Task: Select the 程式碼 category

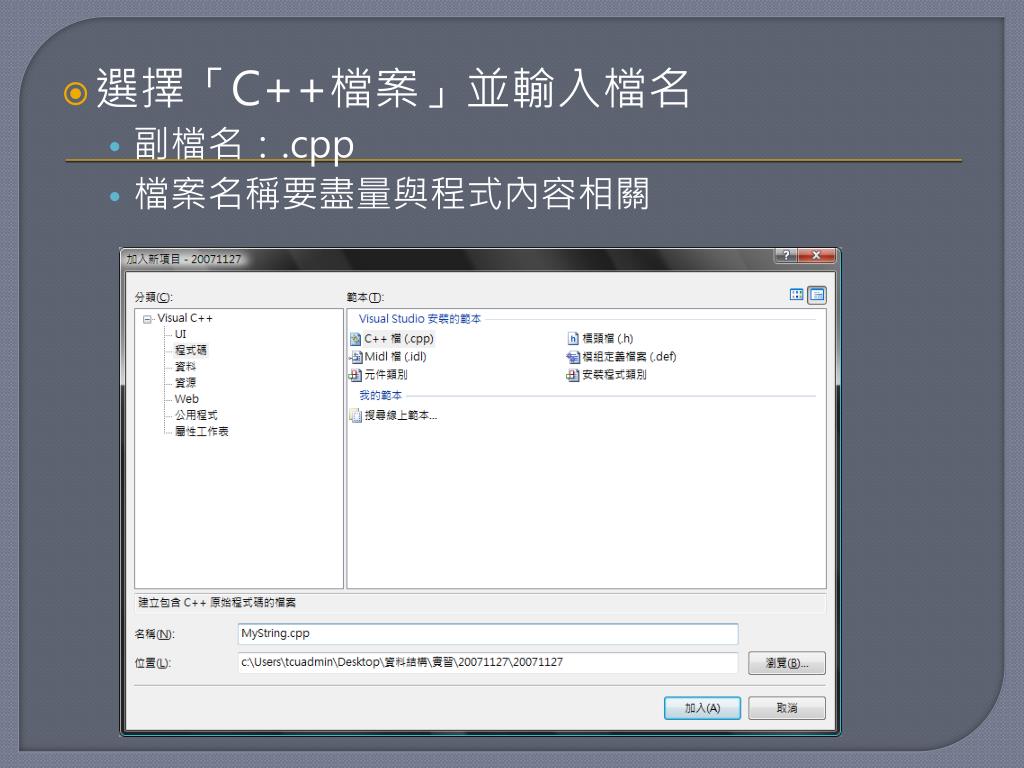Action: 191,350
